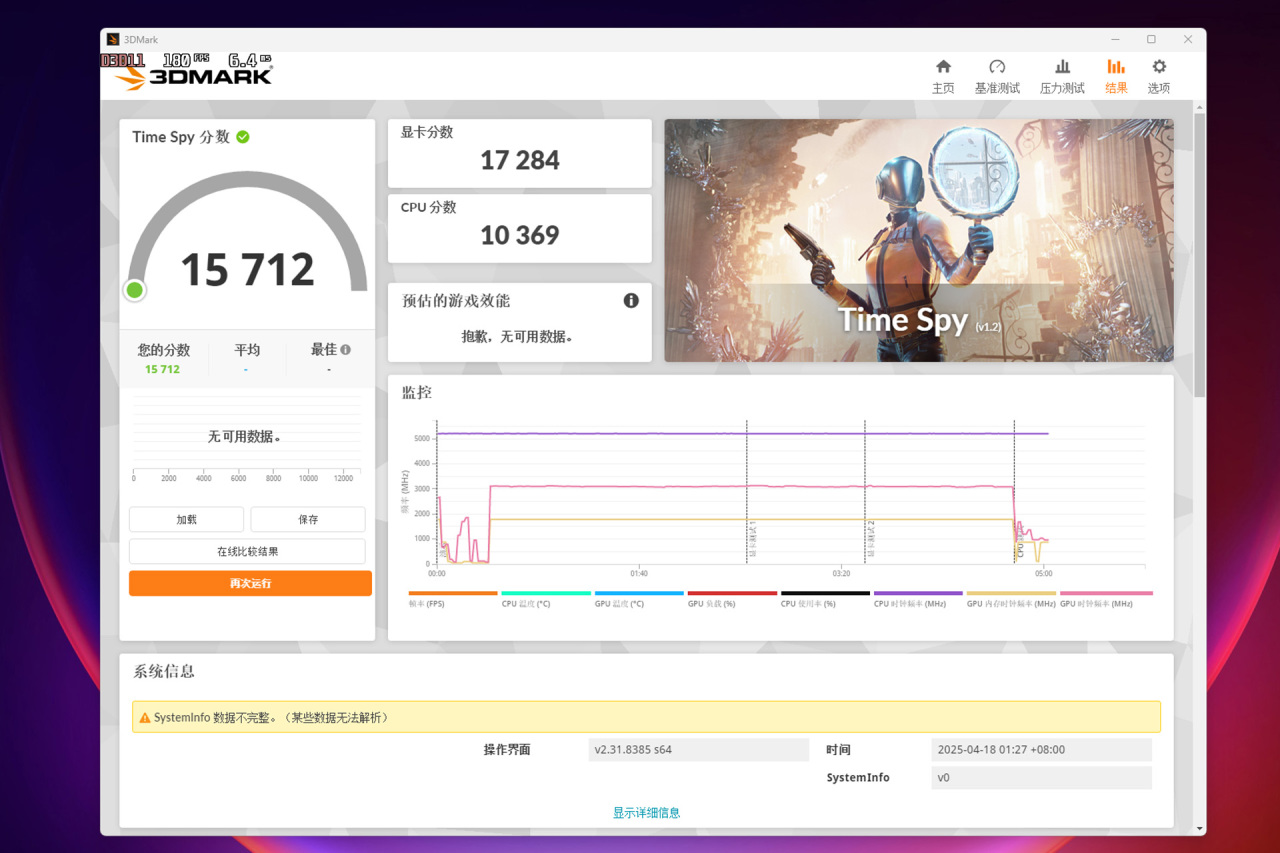
Task: Toggle the GPU 温度 legend series
Action: (x=639, y=599)
